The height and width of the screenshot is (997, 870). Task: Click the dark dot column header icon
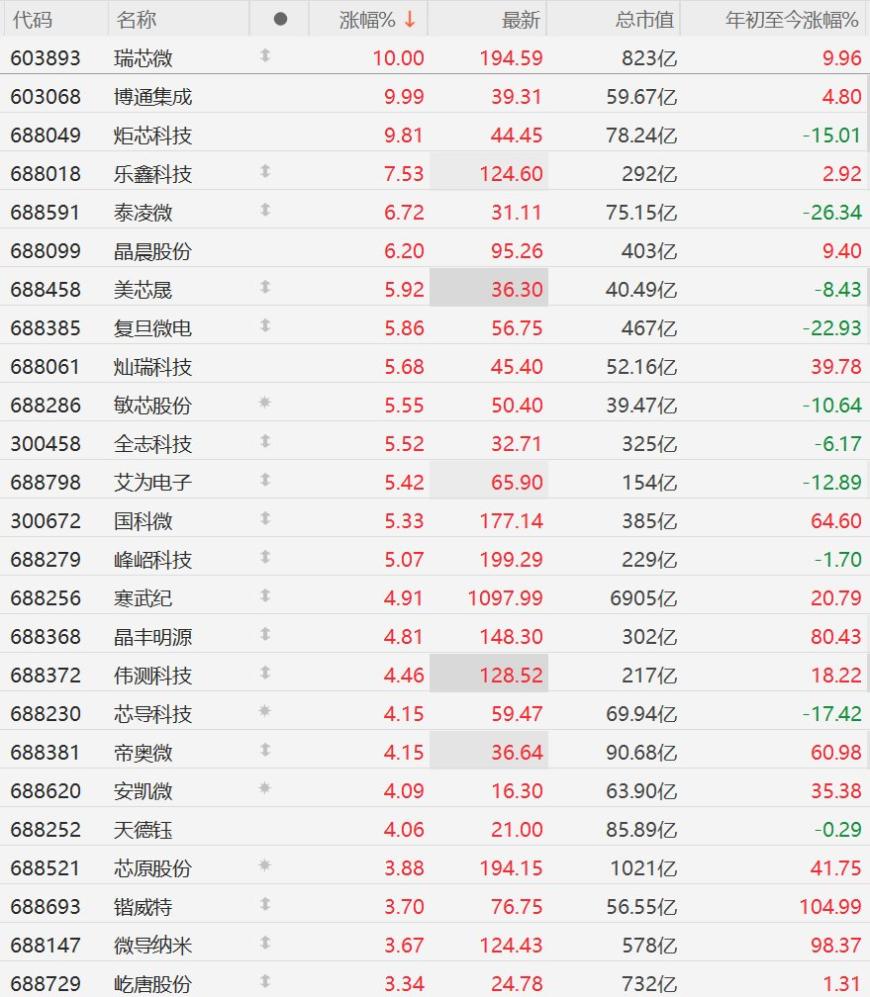click(x=280, y=20)
